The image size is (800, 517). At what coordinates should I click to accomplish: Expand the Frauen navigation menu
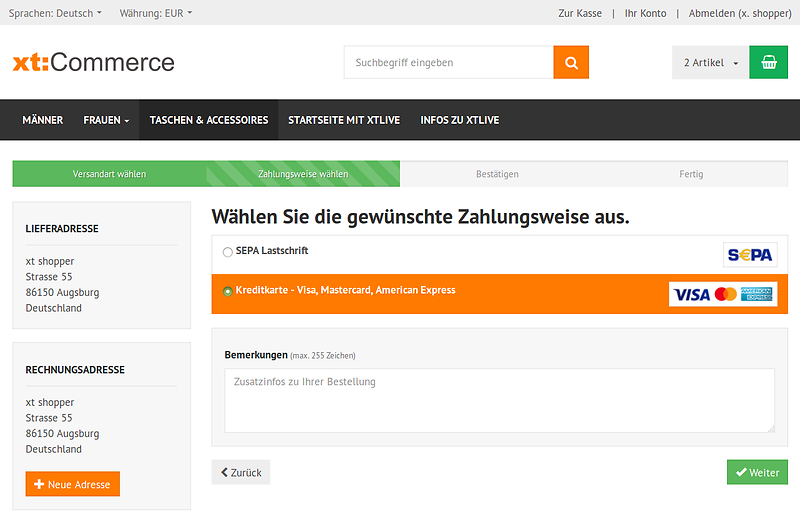click(106, 120)
